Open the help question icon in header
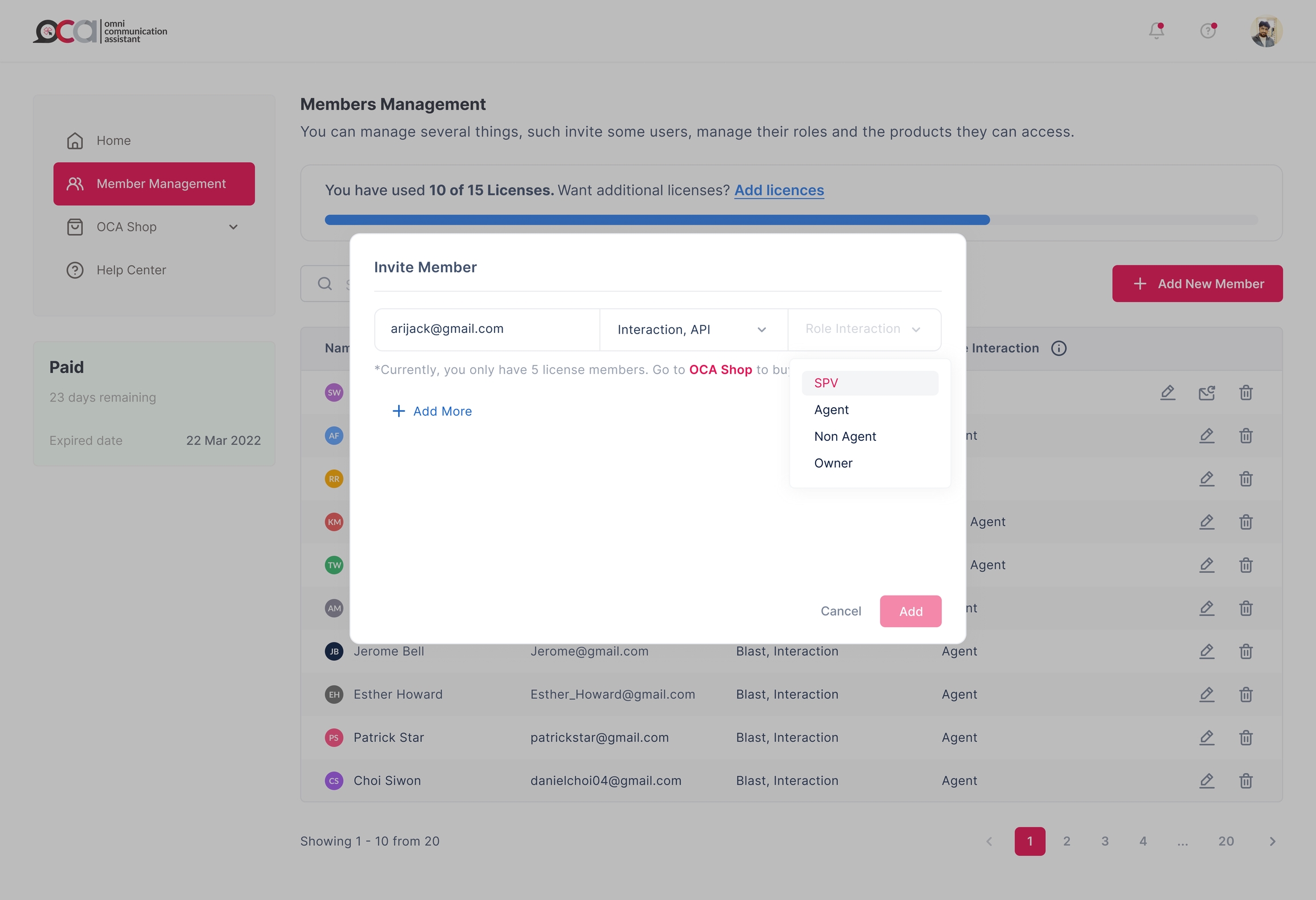Image resolution: width=1316 pixels, height=900 pixels. coord(1207,31)
